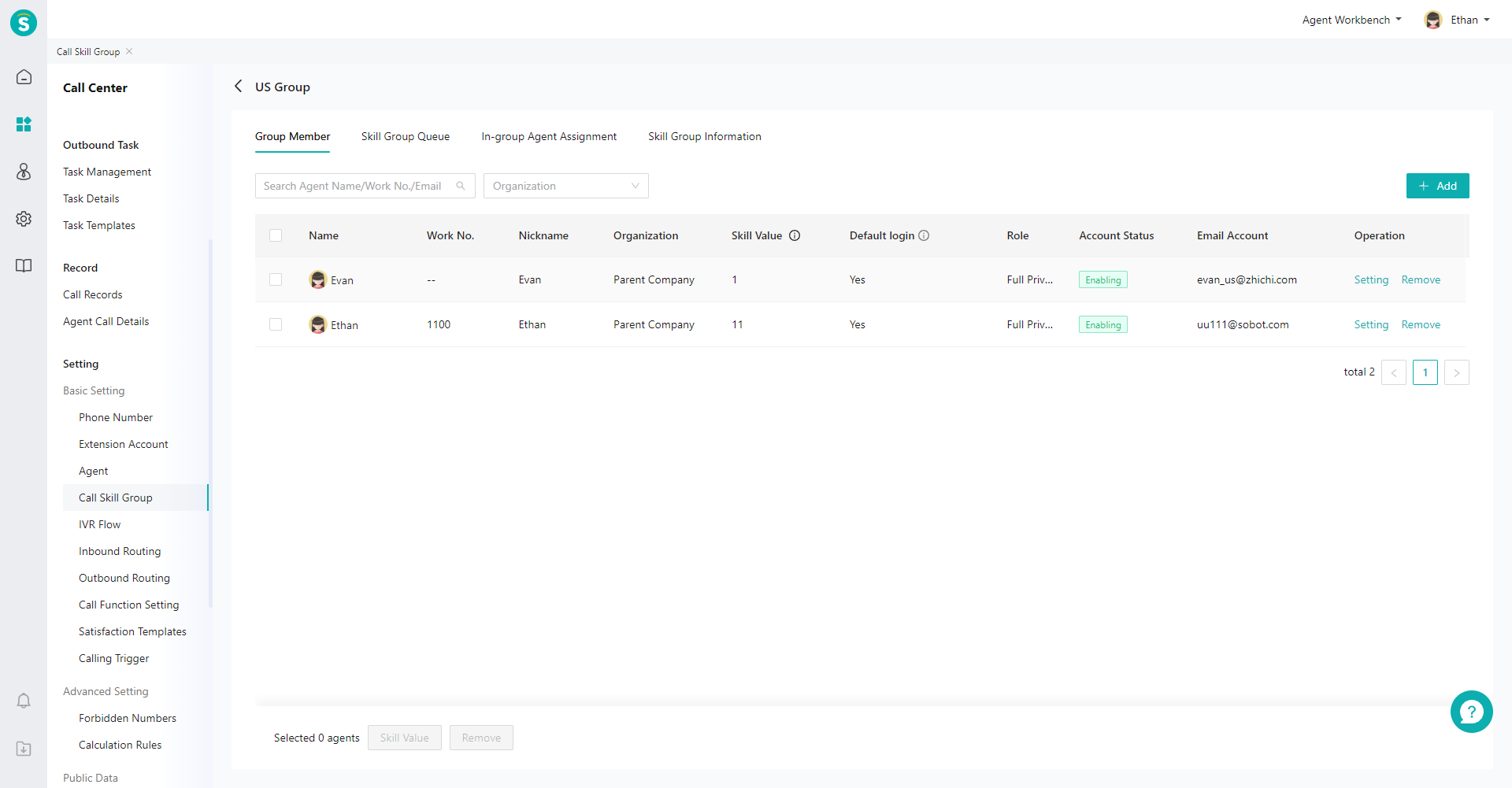Open Task Details in sidebar
Viewport: 1512px width, 788px height.
pyautogui.click(x=91, y=198)
